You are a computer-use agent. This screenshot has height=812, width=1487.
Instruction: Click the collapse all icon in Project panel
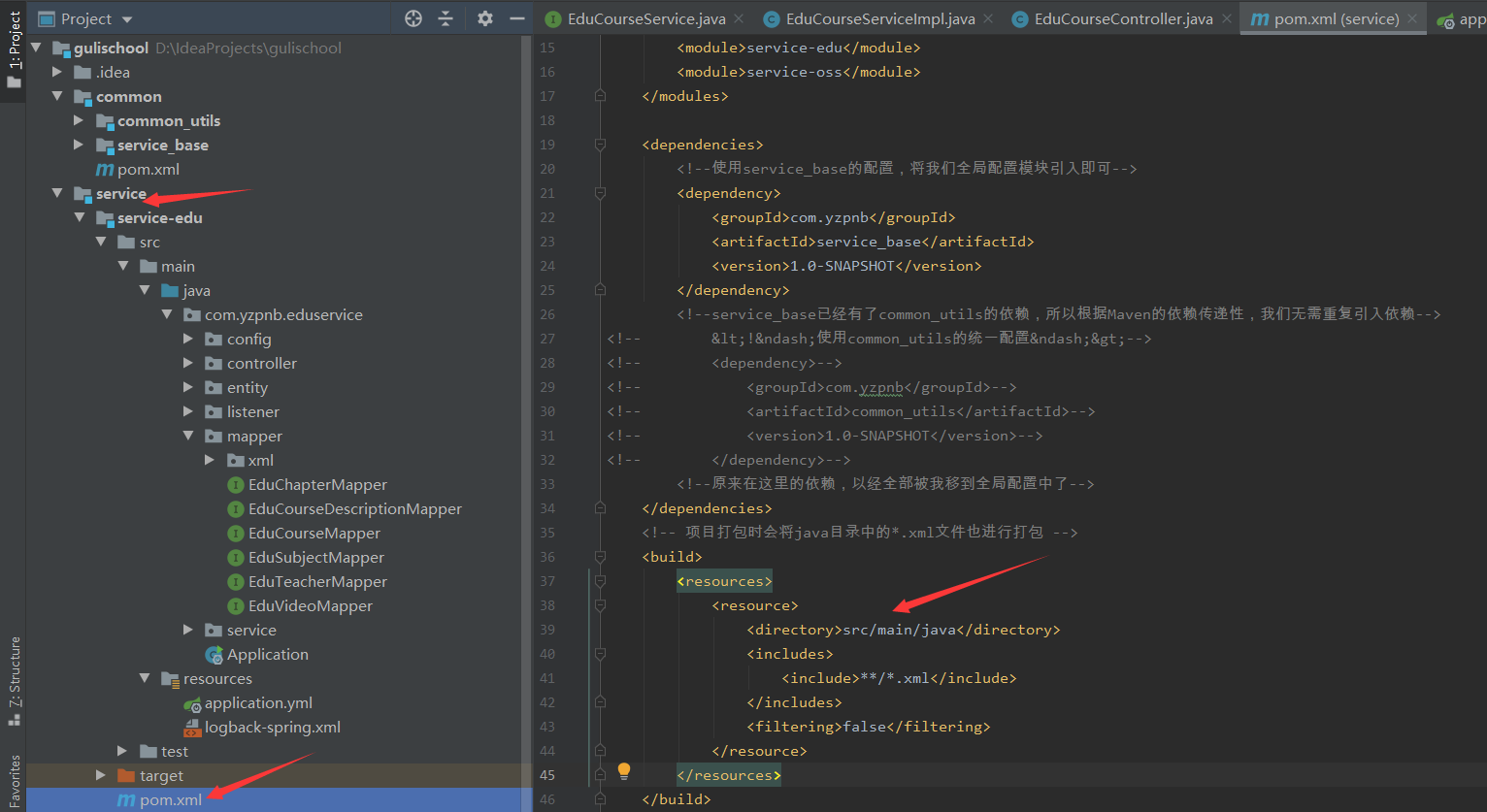(x=446, y=18)
